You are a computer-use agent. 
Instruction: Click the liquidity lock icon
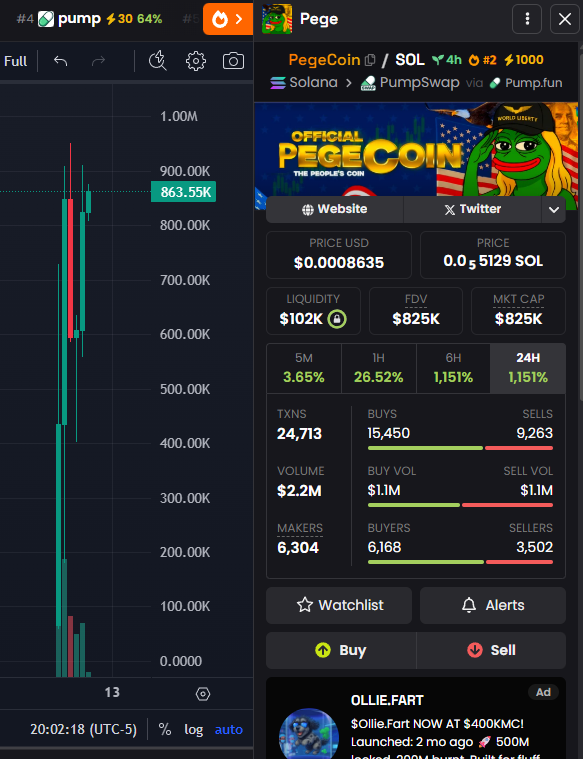pyautogui.click(x=337, y=319)
